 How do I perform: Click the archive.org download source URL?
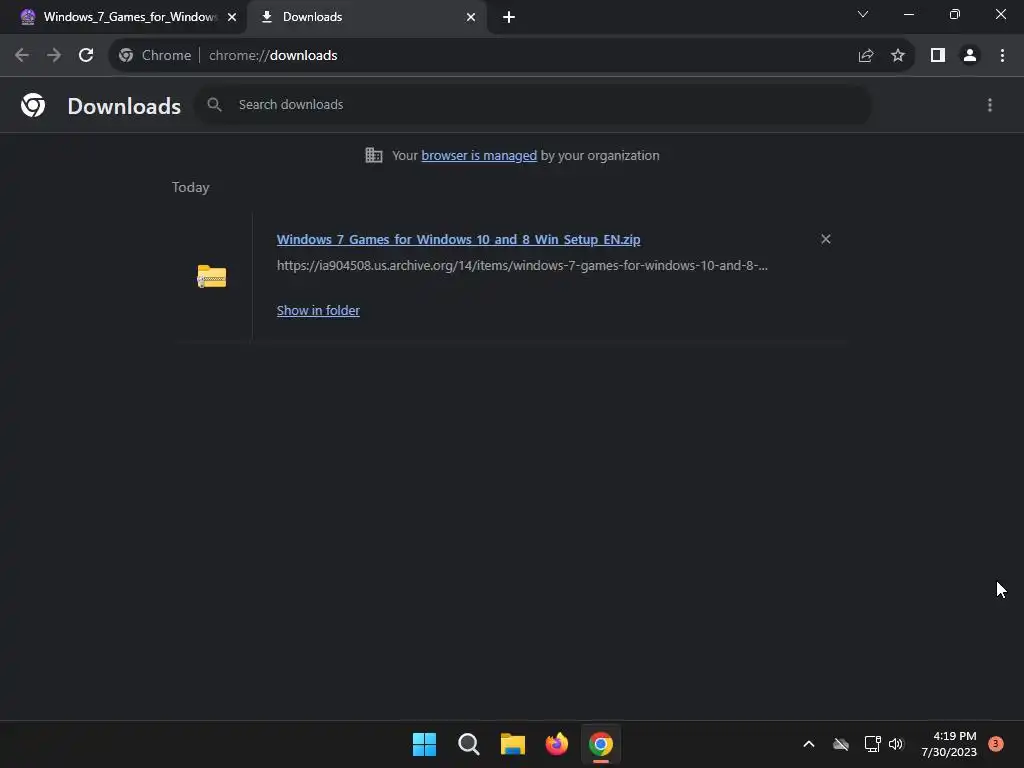pos(522,266)
